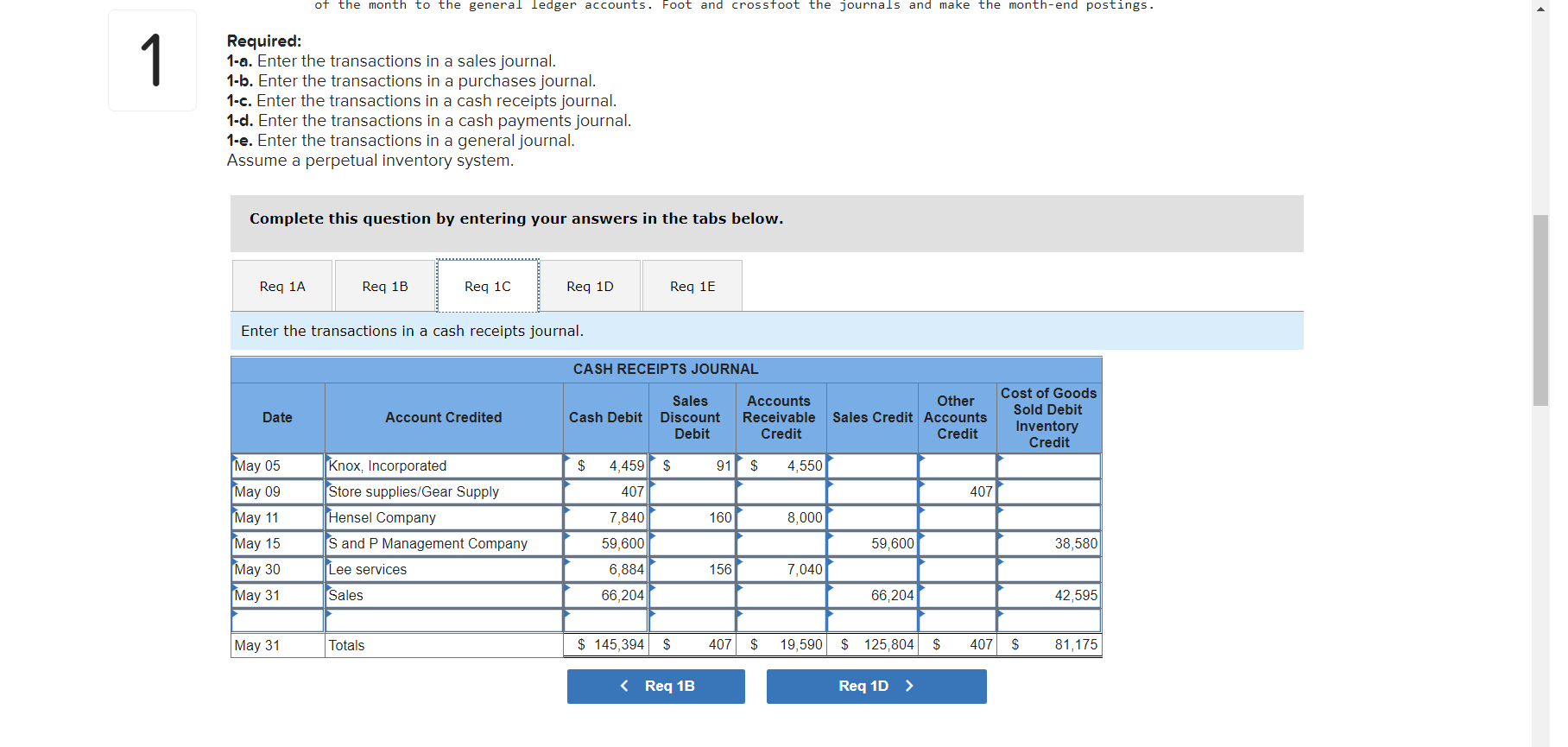Screen dimensions: 1568x747
Task: Click the empty date cell in blank row
Action: (x=278, y=620)
